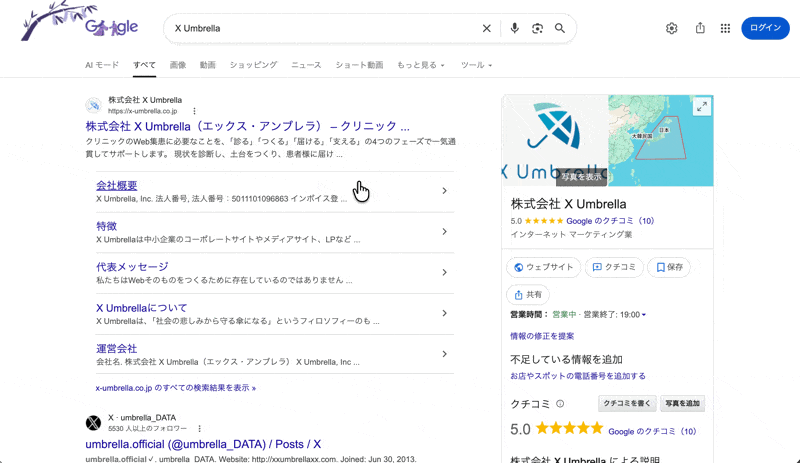
Task: Click the X Umbrella logo photo
Action: click(555, 140)
